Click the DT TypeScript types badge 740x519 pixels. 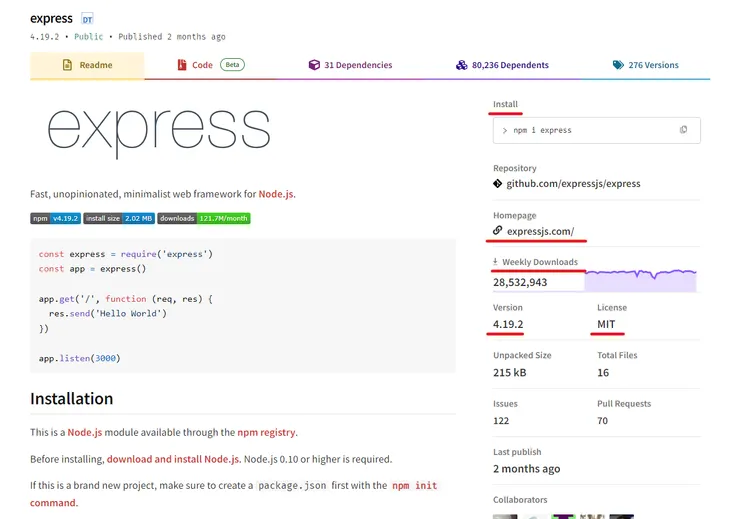tap(87, 19)
